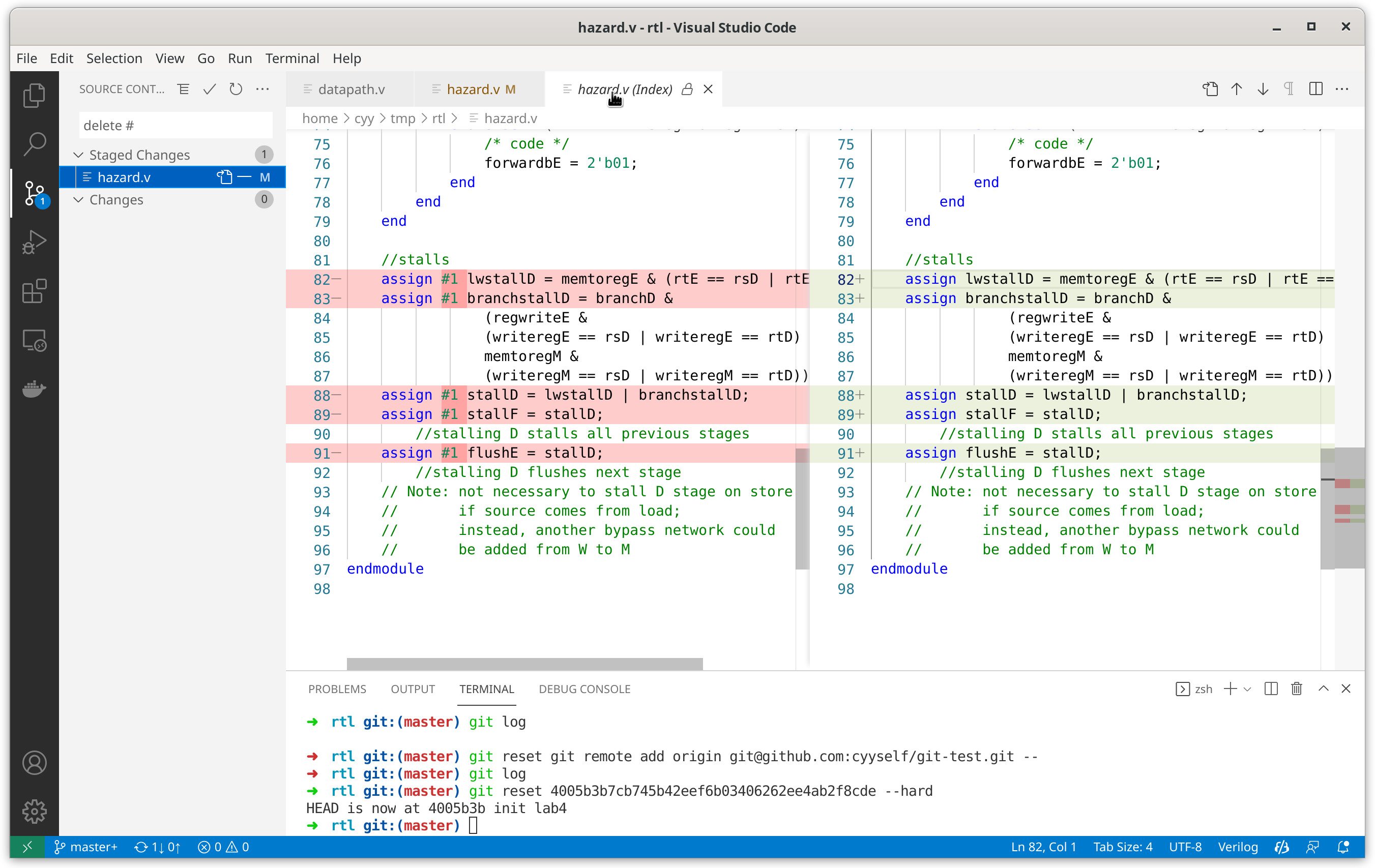Open the Accounts menu icon
Image resolution: width=1375 pixels, height=868 pixels.
[34, 762]
